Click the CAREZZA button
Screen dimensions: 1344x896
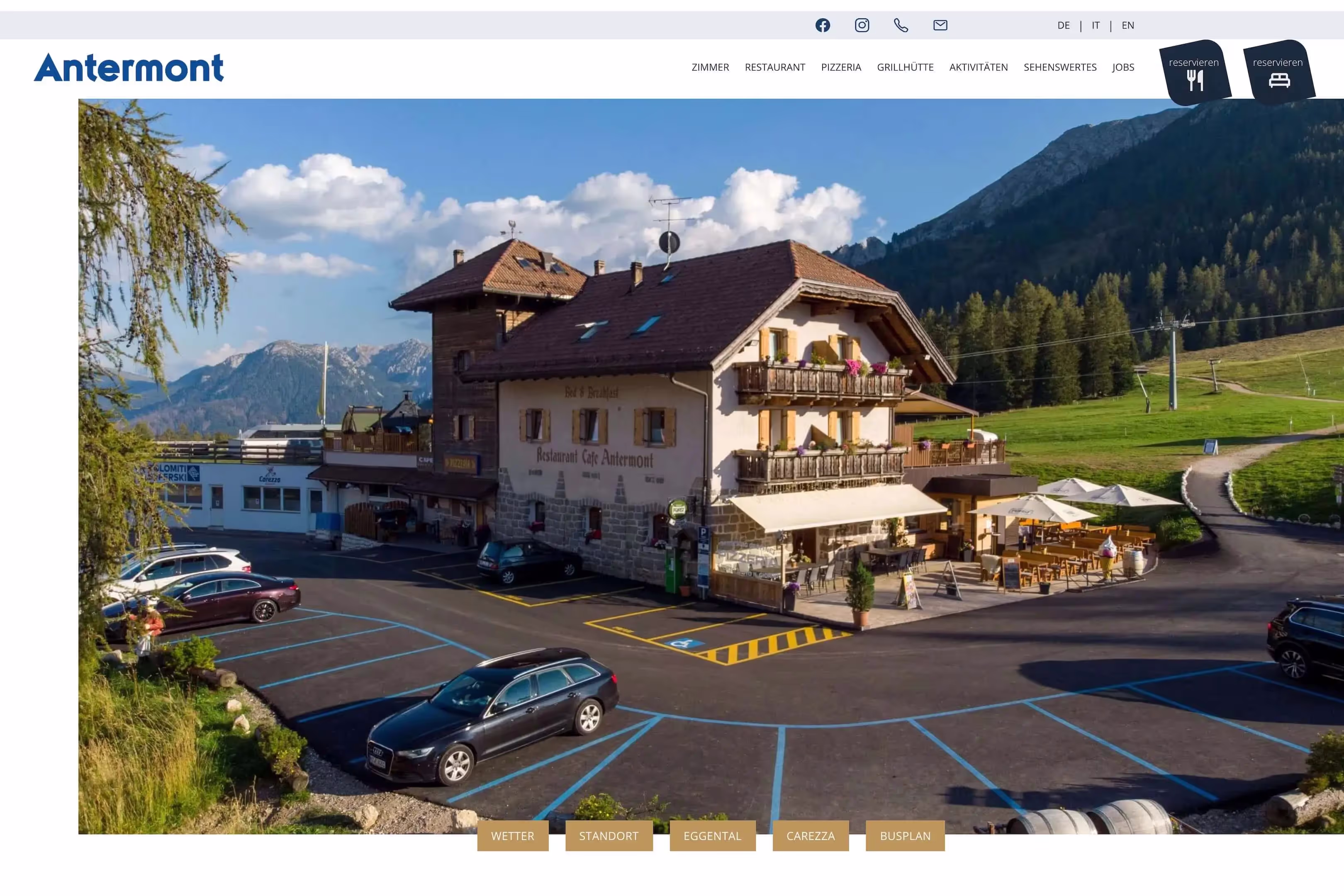pyautogui.click(x=810, y=835)
